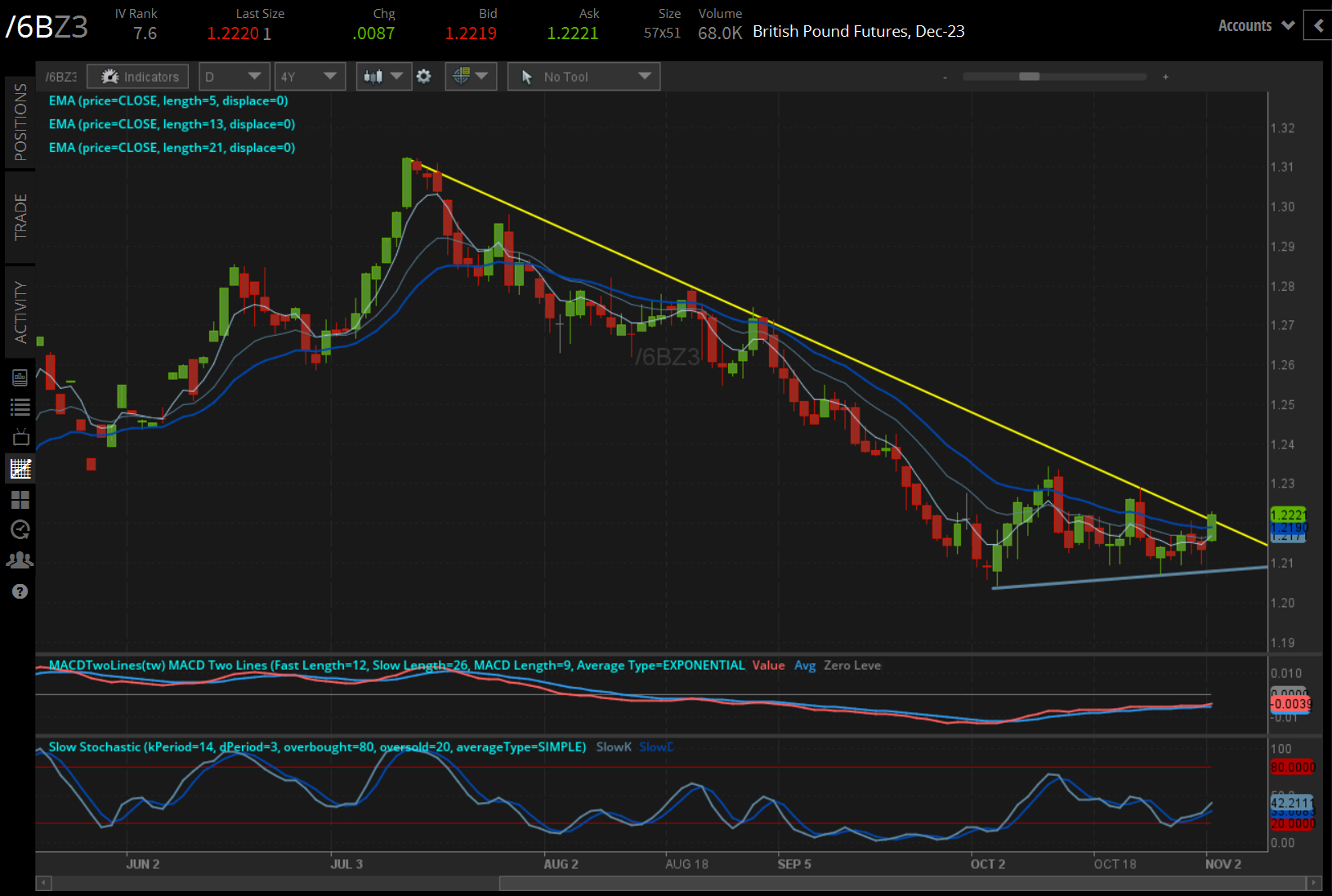Click the large /6BZ3 symbol header
Image resolution: width=1332 pixels, height=896 pixels.
[x=47, y=27]
